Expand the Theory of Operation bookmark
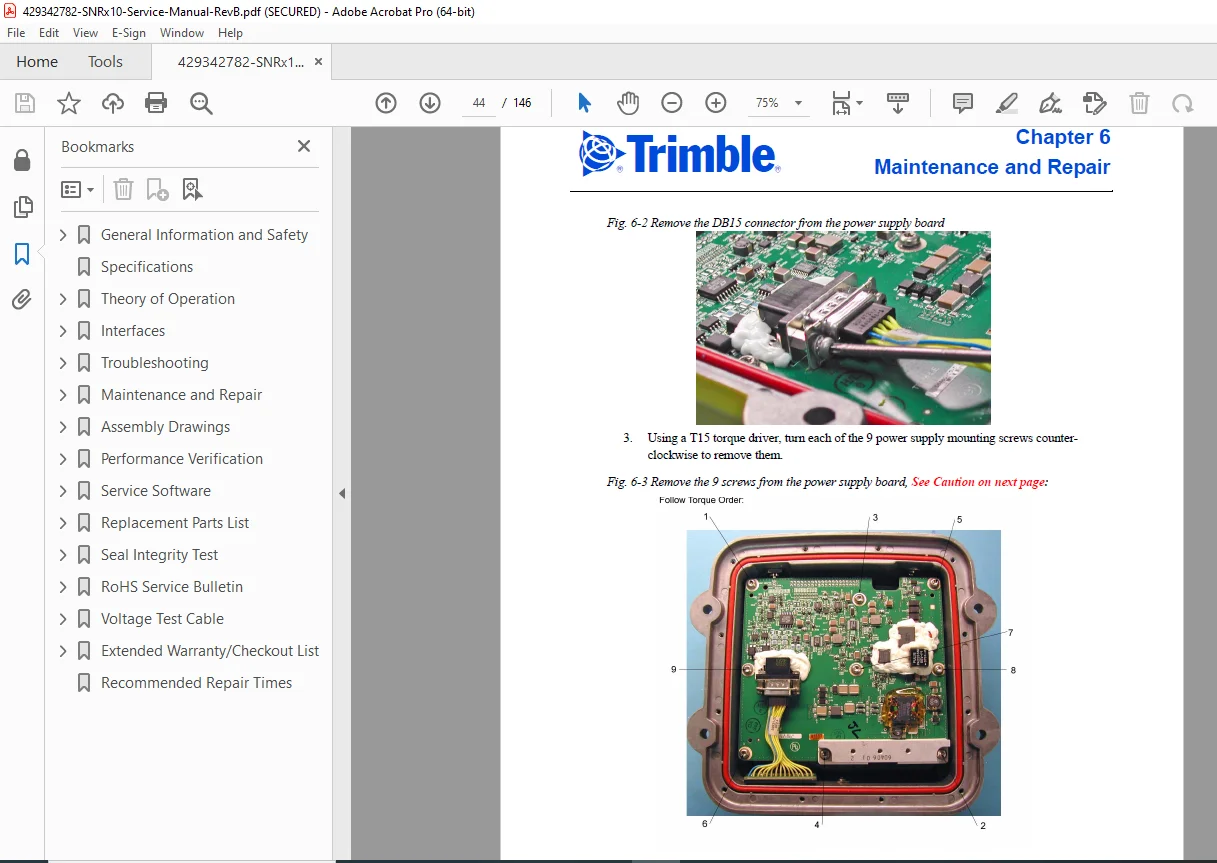 63,299
